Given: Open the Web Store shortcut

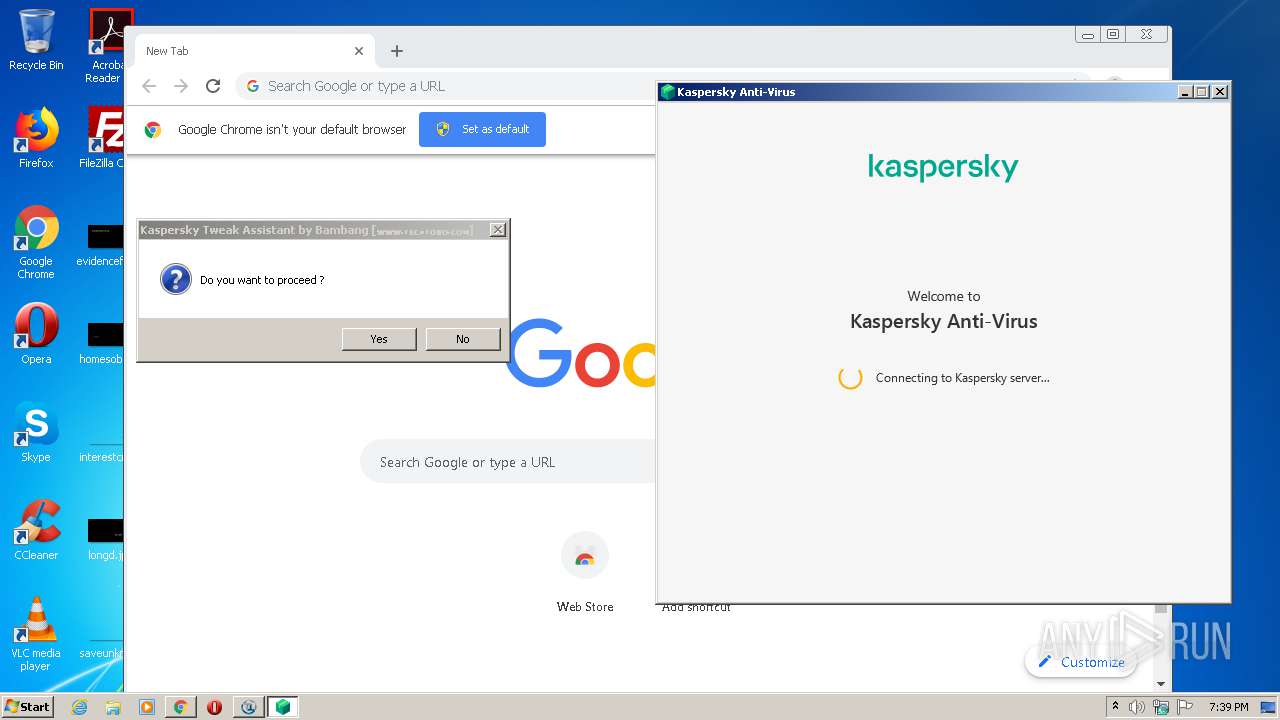Looking at the screenshot, I should [x=585, y=572].
